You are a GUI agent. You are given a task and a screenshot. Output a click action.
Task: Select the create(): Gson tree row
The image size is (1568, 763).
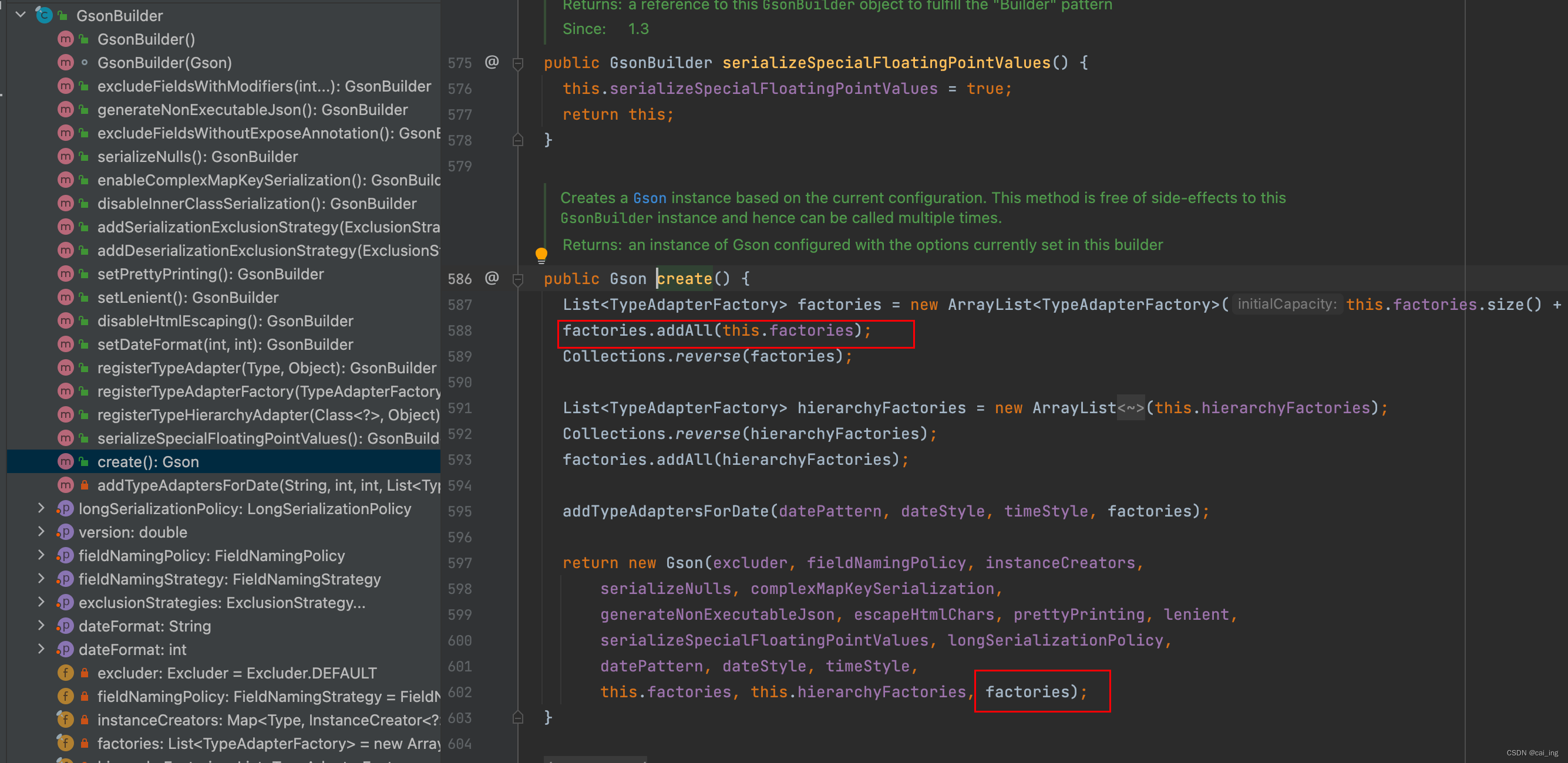tap(223, 461)
